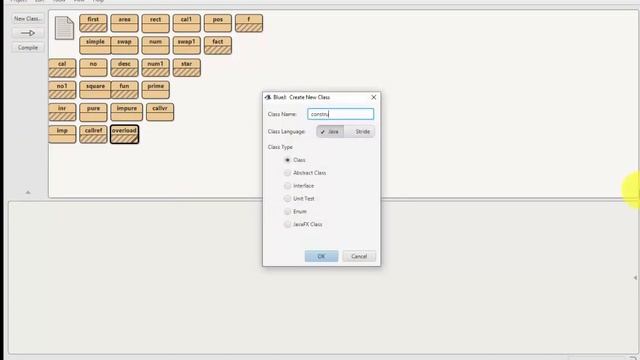Viewport: 640px width, 360px height.
Task: Select the 'prime' class box
Action: coord(156,90)
